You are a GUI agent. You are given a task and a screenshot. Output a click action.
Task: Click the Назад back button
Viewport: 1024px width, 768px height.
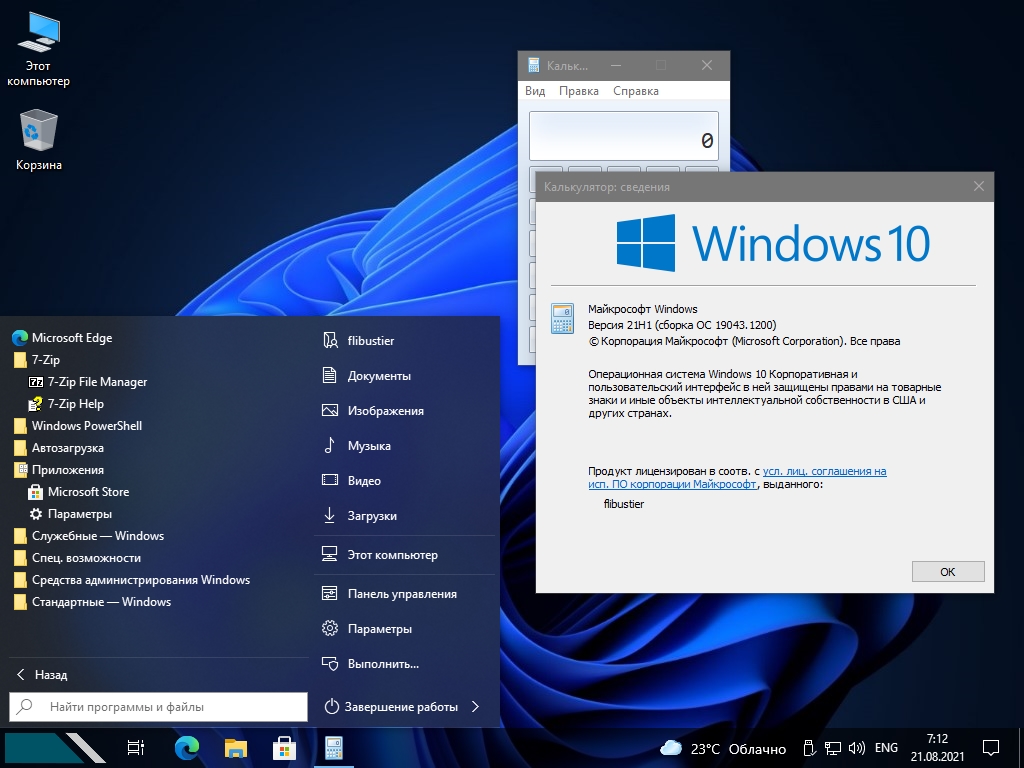50,675
